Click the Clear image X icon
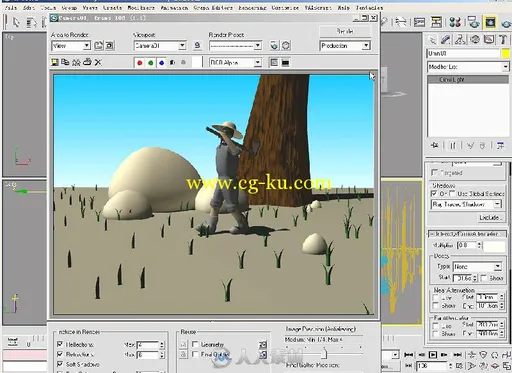 click(x=98, y=62)
